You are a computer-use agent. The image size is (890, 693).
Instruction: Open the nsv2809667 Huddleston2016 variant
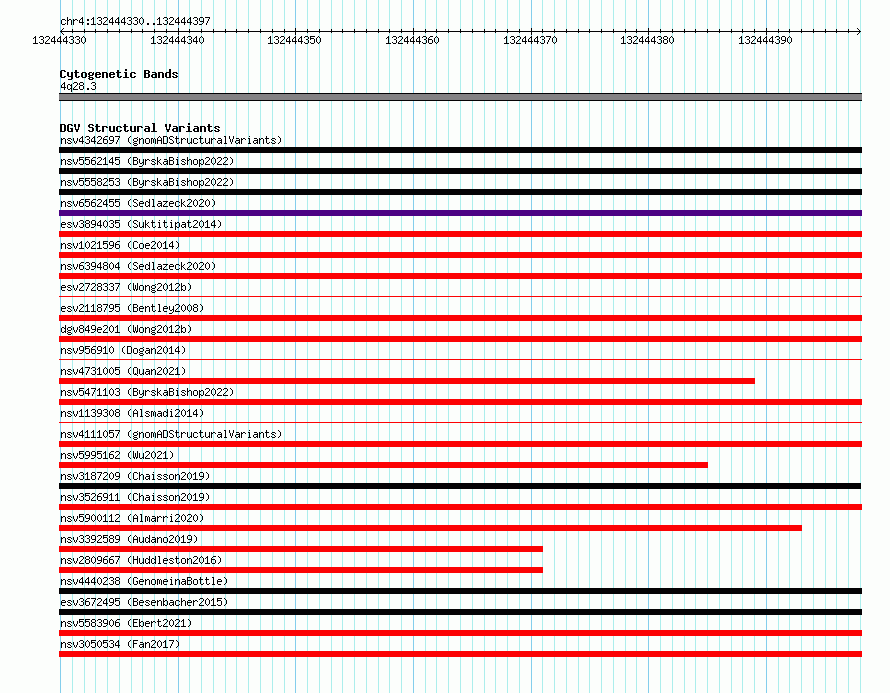[141, 560]
